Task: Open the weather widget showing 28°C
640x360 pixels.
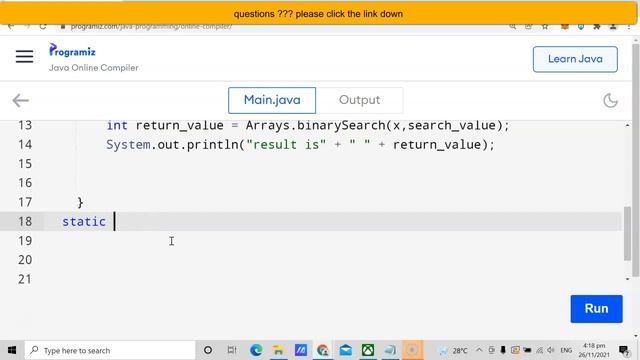Action: pos(452,351)
